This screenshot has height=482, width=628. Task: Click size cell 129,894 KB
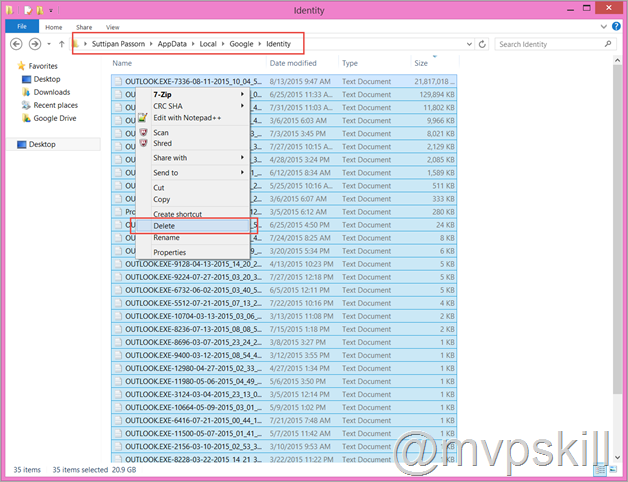pos(437,95)
